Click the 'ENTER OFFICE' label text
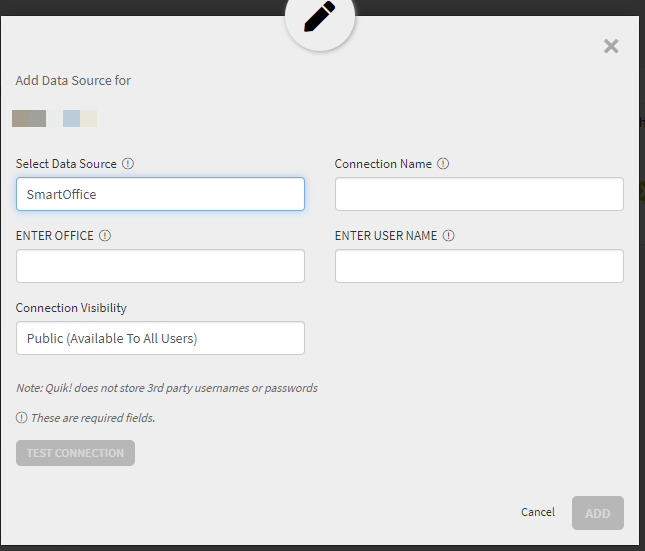The width and height of the screenshot is (645, 551). coord(55,236)
